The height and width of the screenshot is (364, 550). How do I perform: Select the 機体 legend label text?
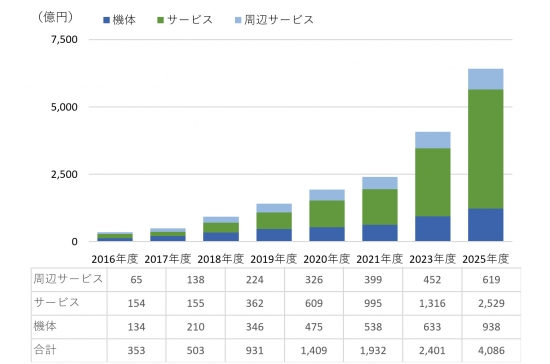click(124, 20)
